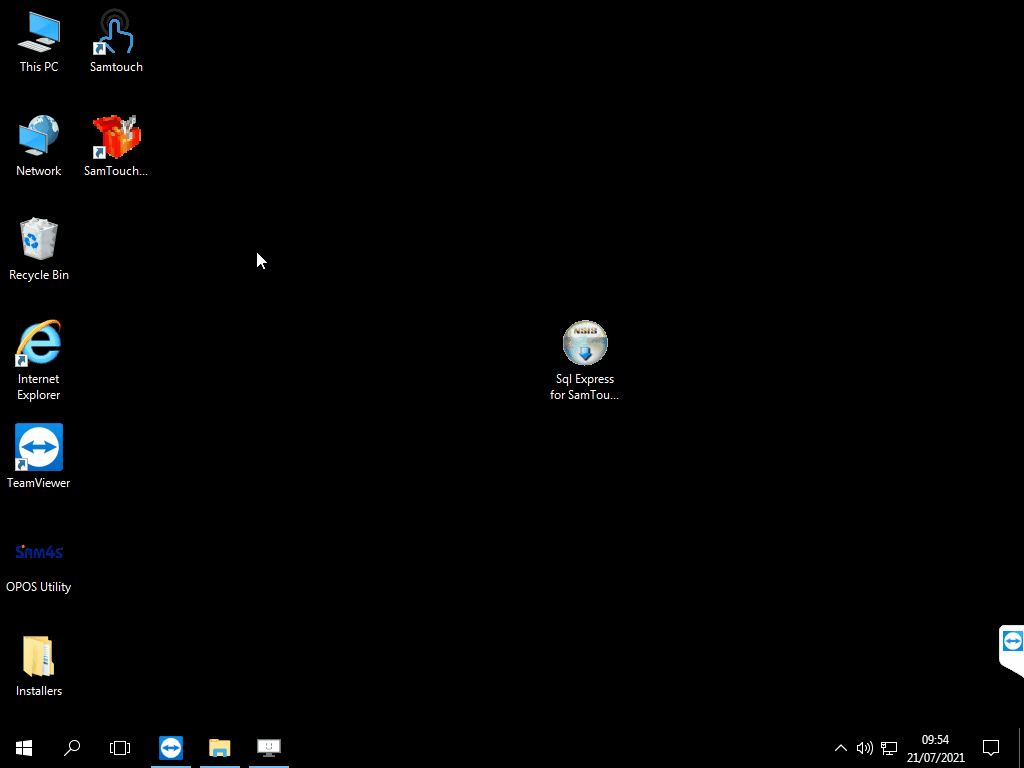Screen dimensions: 1024x768
Task: Click the Network desktop icon
Action: click(39, 145)
